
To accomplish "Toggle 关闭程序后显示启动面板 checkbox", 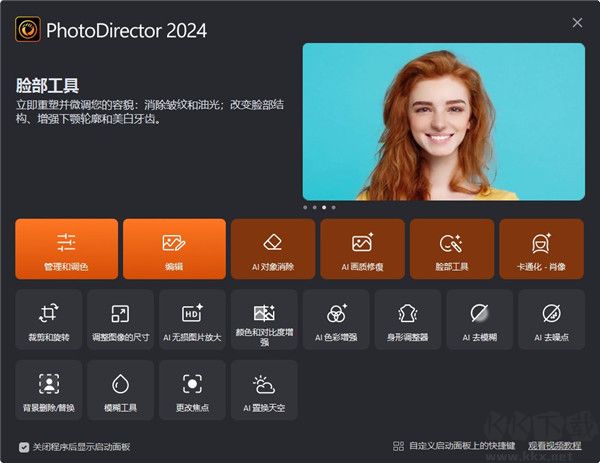I will coord(24,447).
